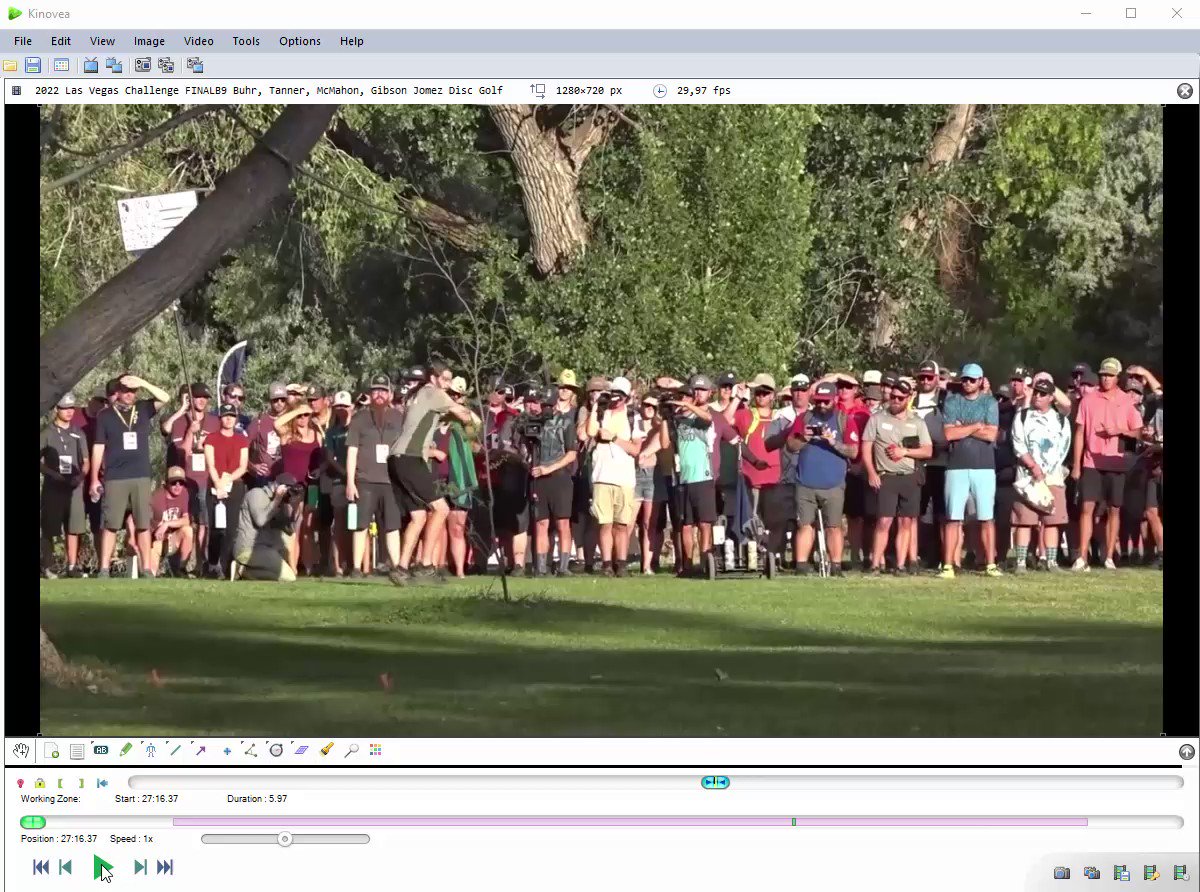
Task: Toggle the file explorer panel icon
Action: [61, 65]
